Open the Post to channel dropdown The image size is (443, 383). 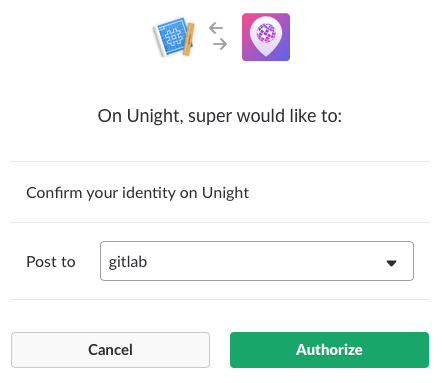coord(257,261)
